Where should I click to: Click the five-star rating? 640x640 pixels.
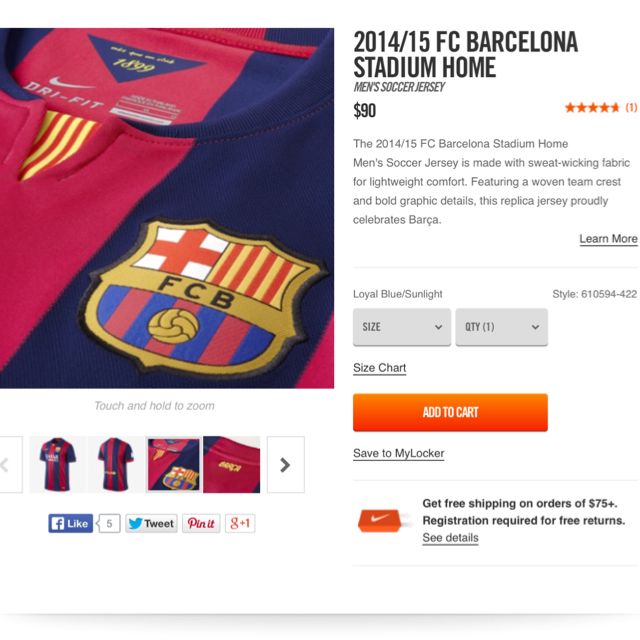592,107
